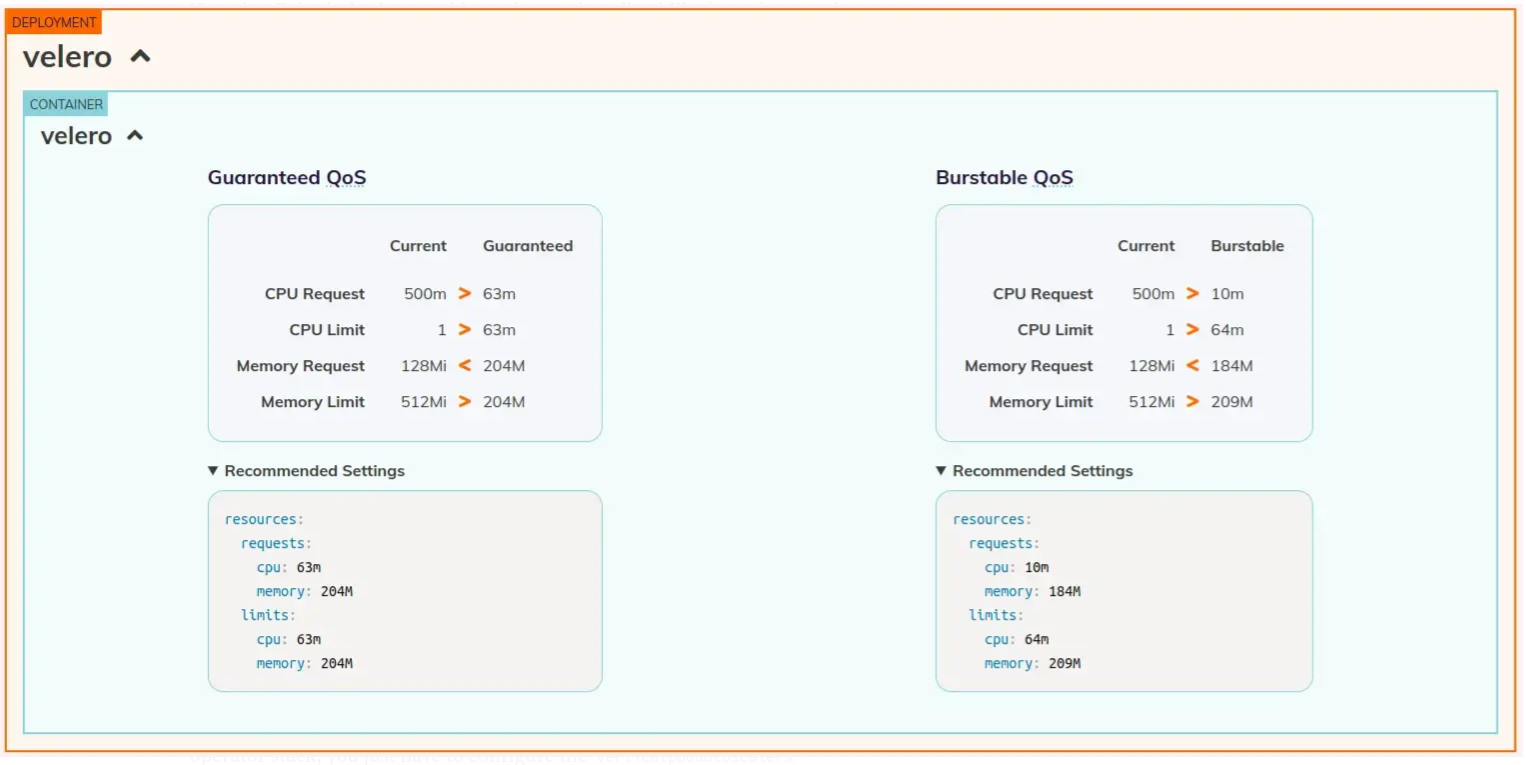Click 'resources:' line in Burstable YAML block
This screenshot has width=1526, height=765.
(992, 519)
